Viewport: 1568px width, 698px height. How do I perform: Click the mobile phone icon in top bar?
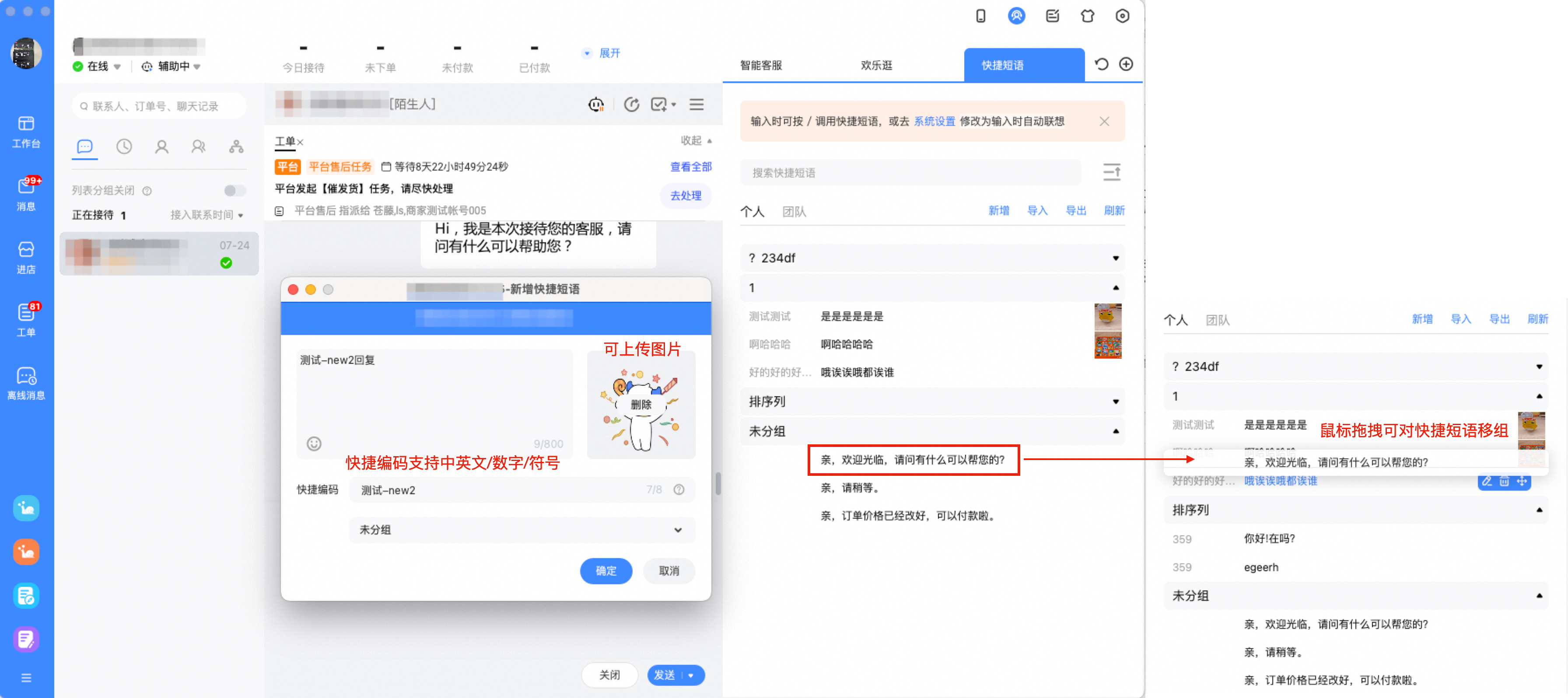[x=980, y=16]
